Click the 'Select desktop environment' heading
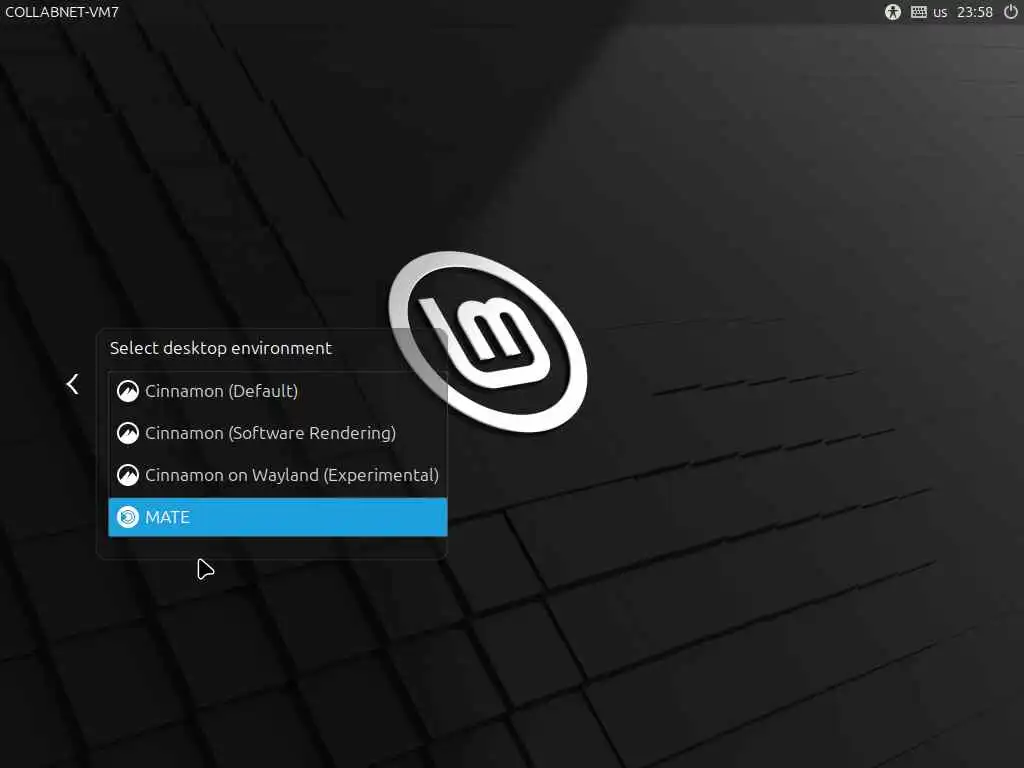This screenshot has height=768, width=1024. click(221, 348)
